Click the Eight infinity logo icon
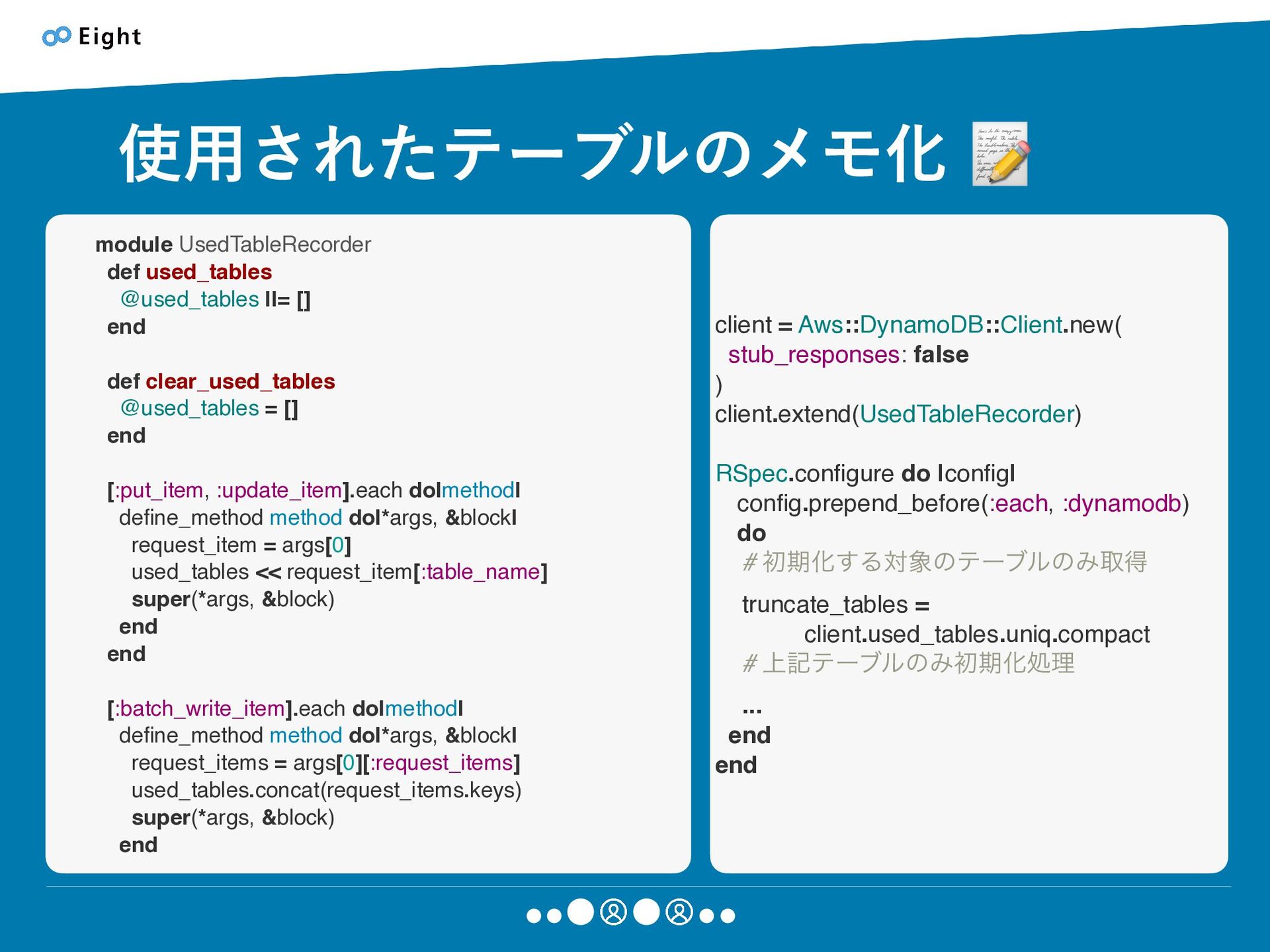Image resolution: width=1270 pixels, height=952 pixels. (56, 36)
